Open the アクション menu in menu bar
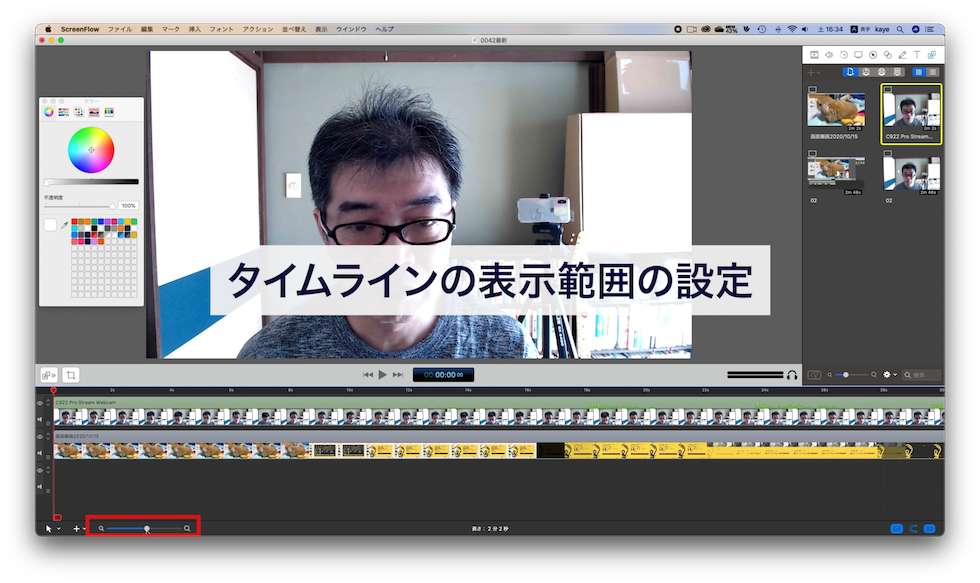Image resolution: width=980 pixels, height=583 pixels. click(257, 29)
